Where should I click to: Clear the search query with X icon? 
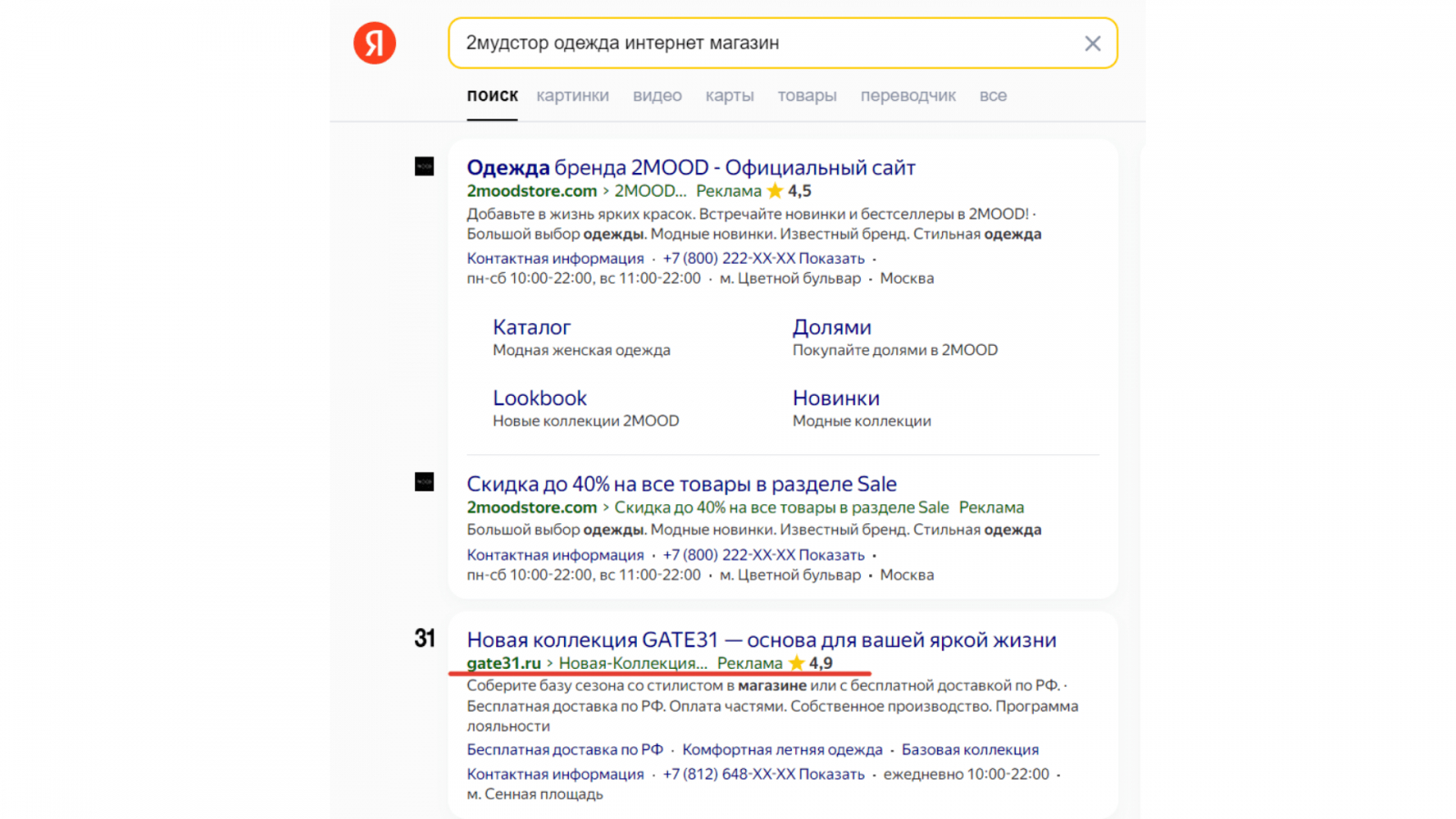click(1092, 44)
